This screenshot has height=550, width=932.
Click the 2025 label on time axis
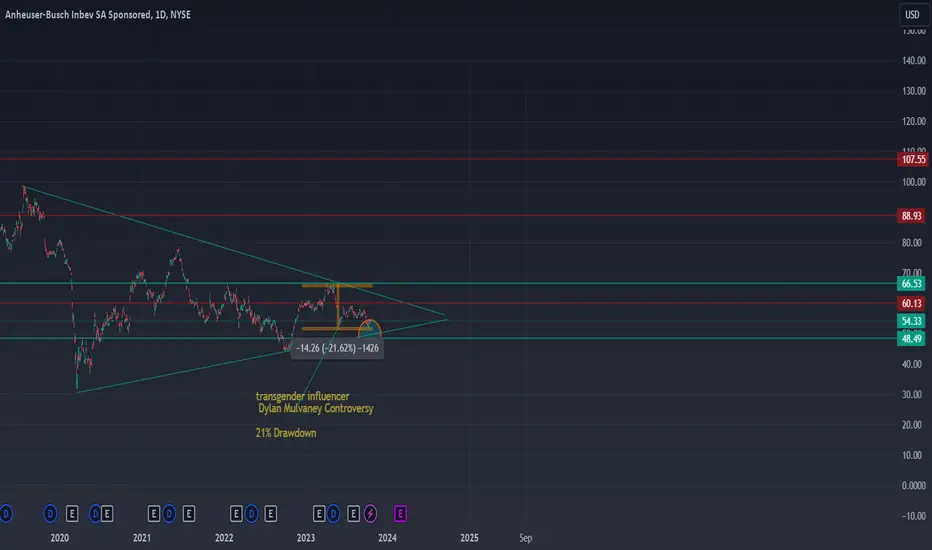point(470,538)
